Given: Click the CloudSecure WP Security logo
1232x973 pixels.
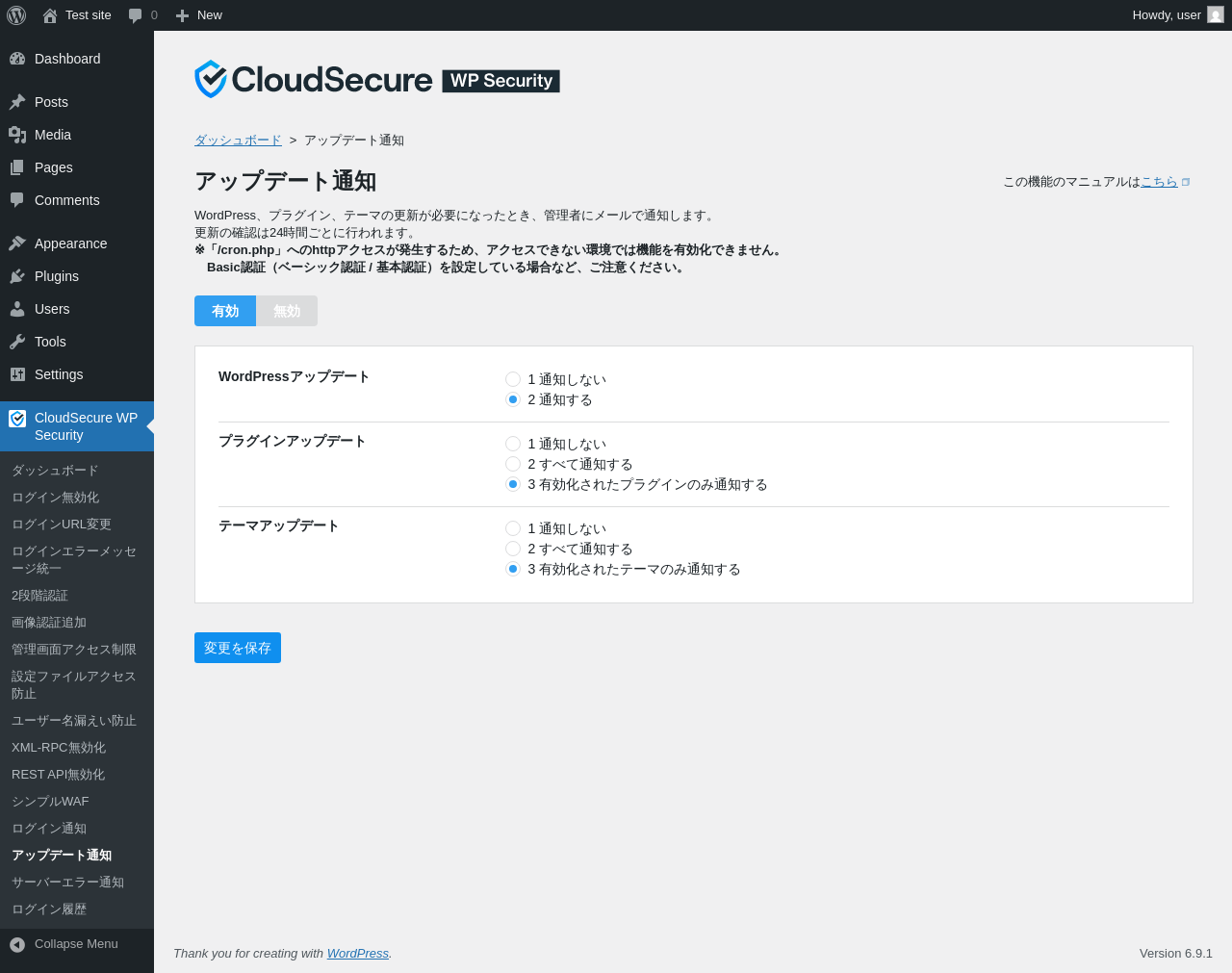Looking at the screenshot, I should click(x=376, y=80).
